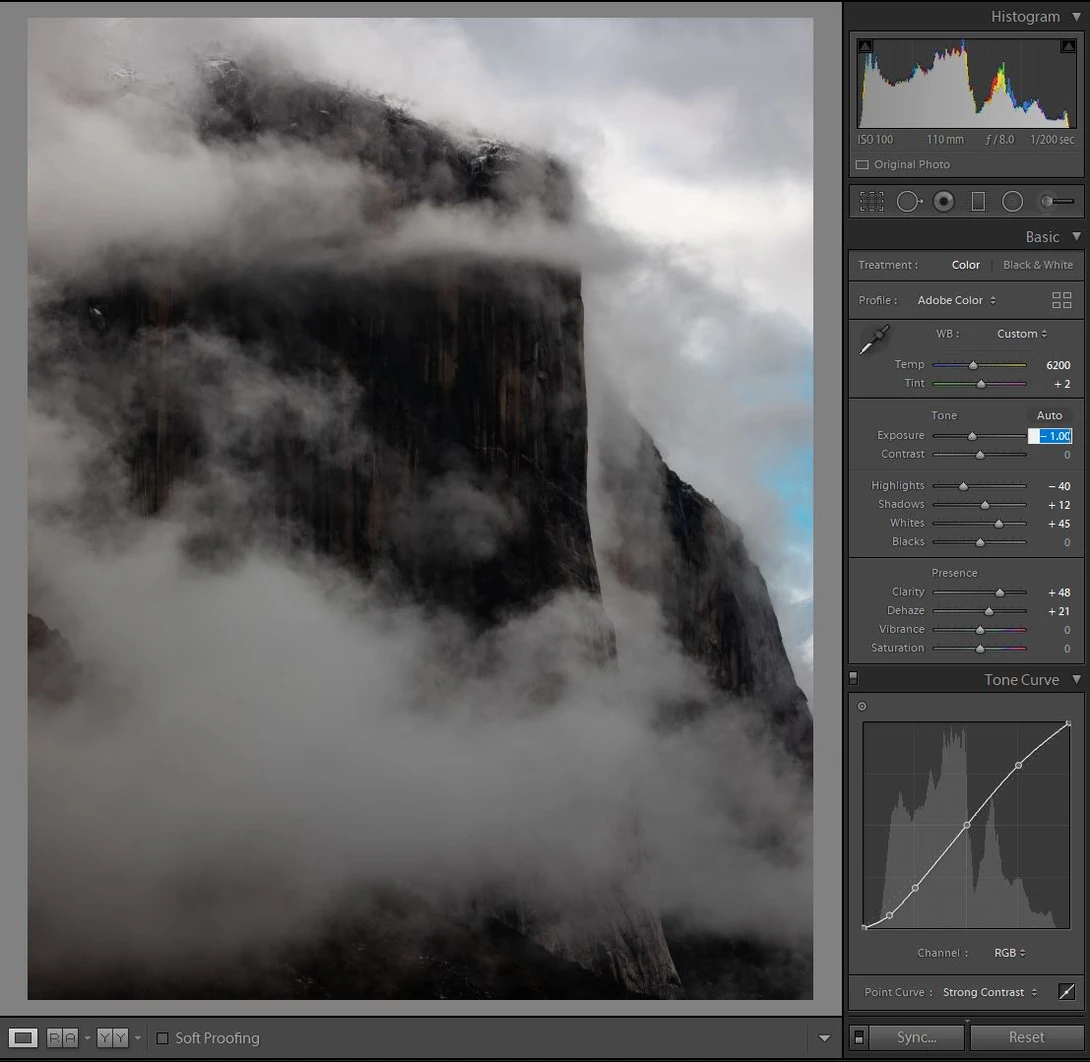Open the YY before/after options arrow
The image size is (1090, 1062).
click(x=137, y=1038)
